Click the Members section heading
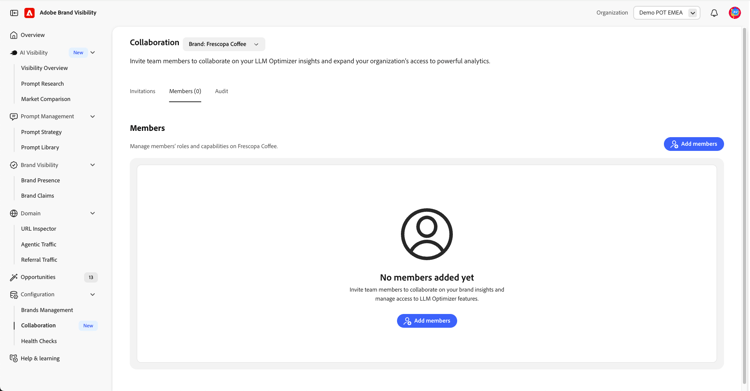 [147, 128]
